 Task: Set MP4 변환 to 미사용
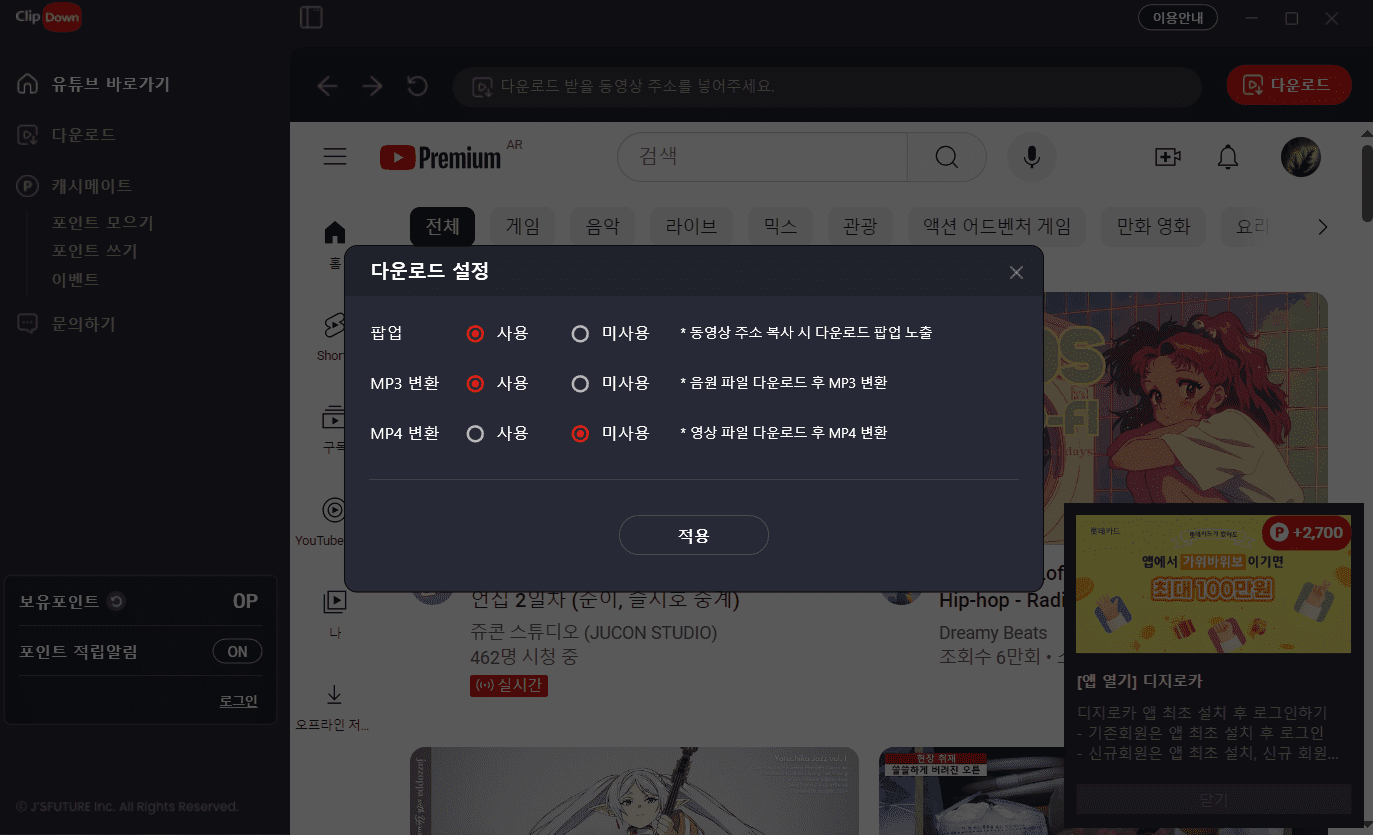pos(580,434)
